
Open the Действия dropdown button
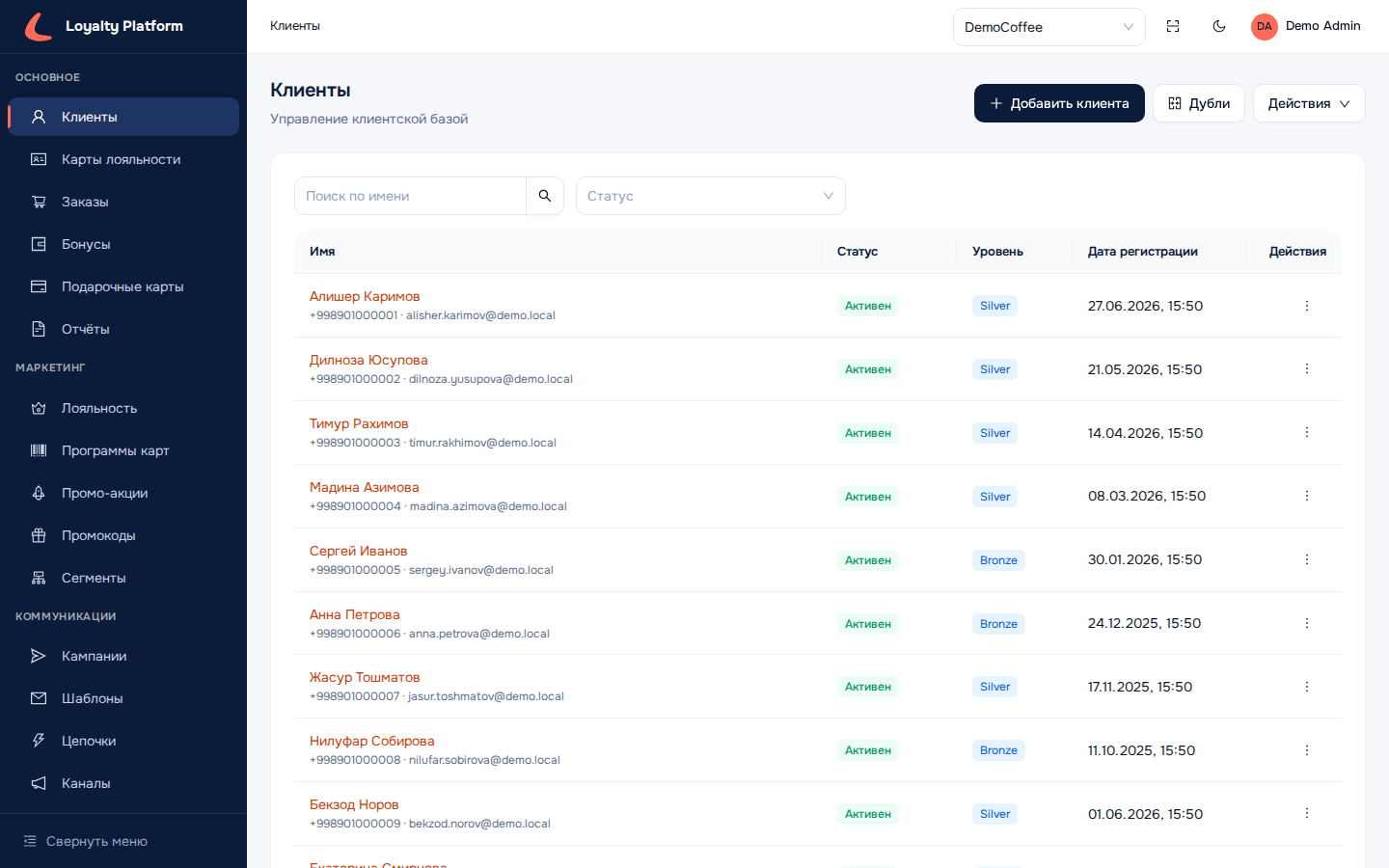point(1309,103)
